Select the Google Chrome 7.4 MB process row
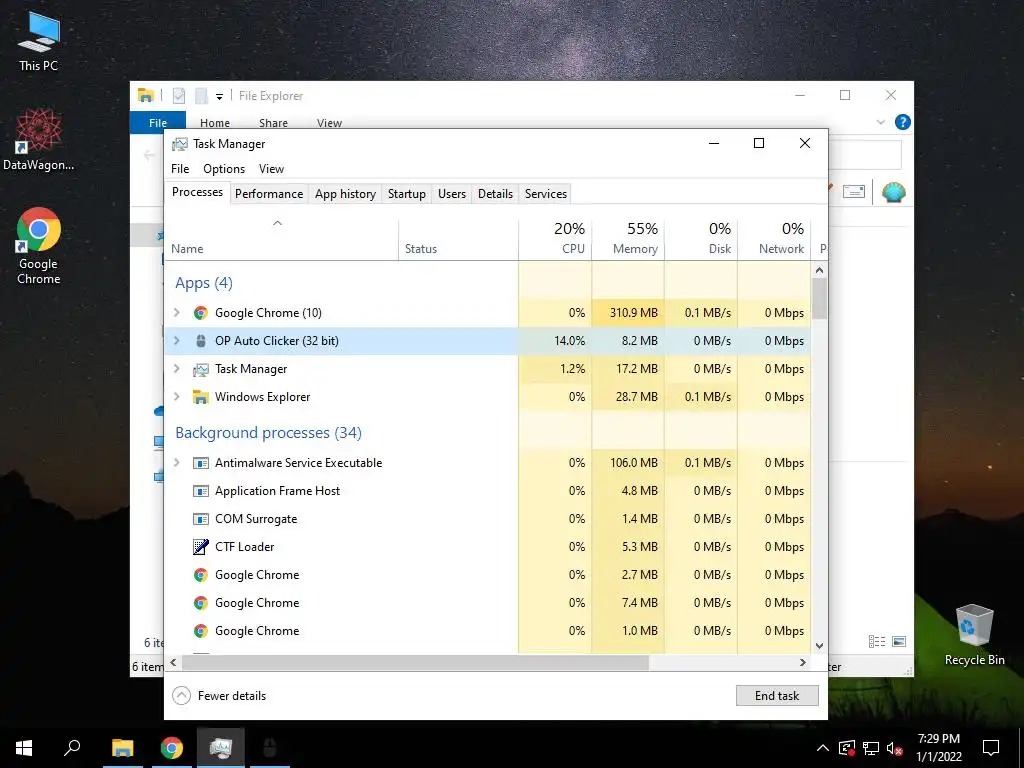Viewport: 1024px width, 768px height. tap(488, 603)
